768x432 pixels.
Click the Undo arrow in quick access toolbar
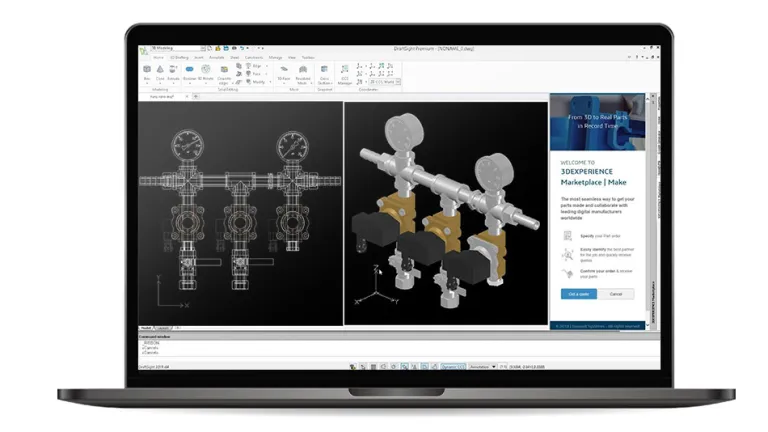[242, 48]
